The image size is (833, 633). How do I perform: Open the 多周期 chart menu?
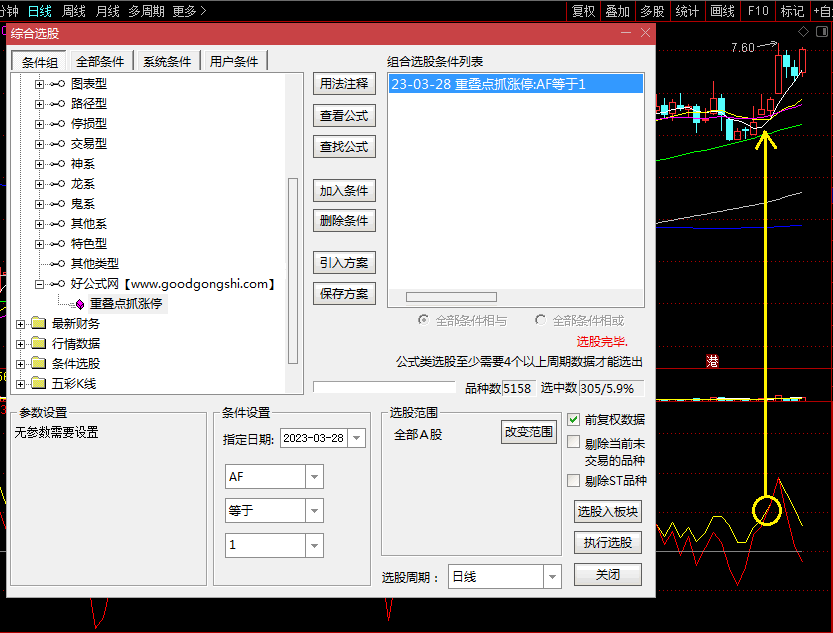(146, 11)
